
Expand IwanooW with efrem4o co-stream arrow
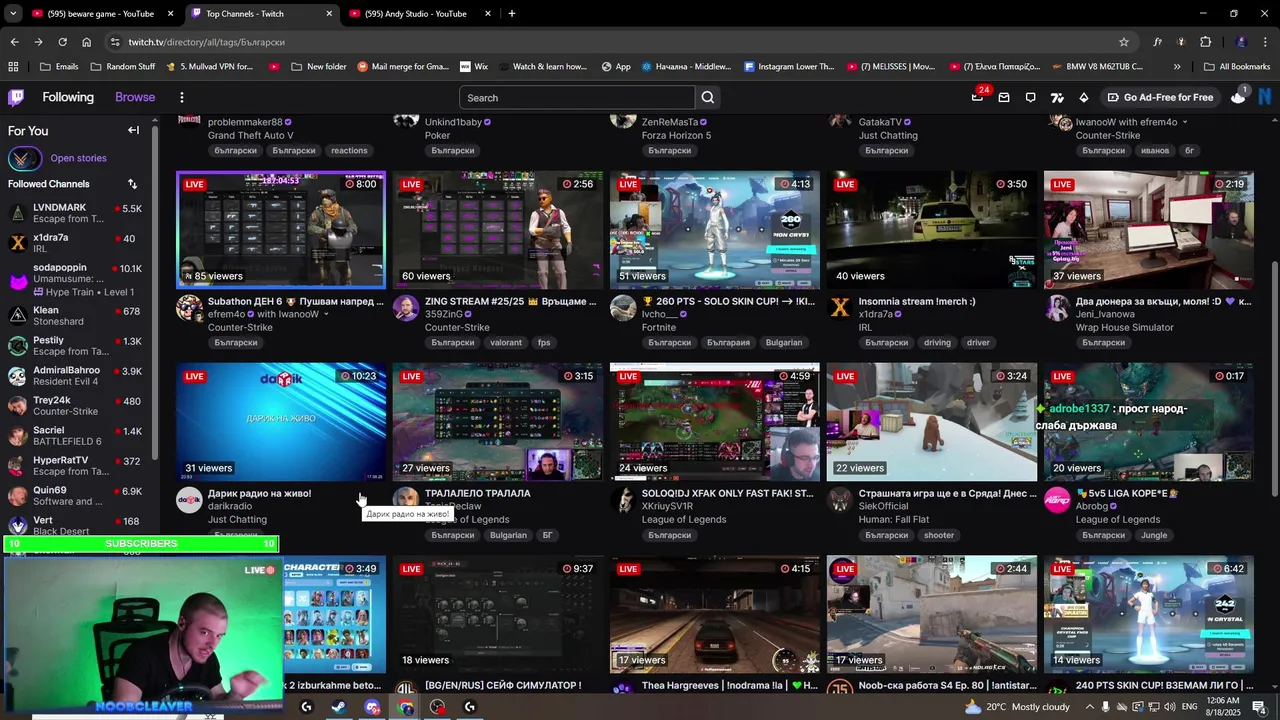(1185, 122)
